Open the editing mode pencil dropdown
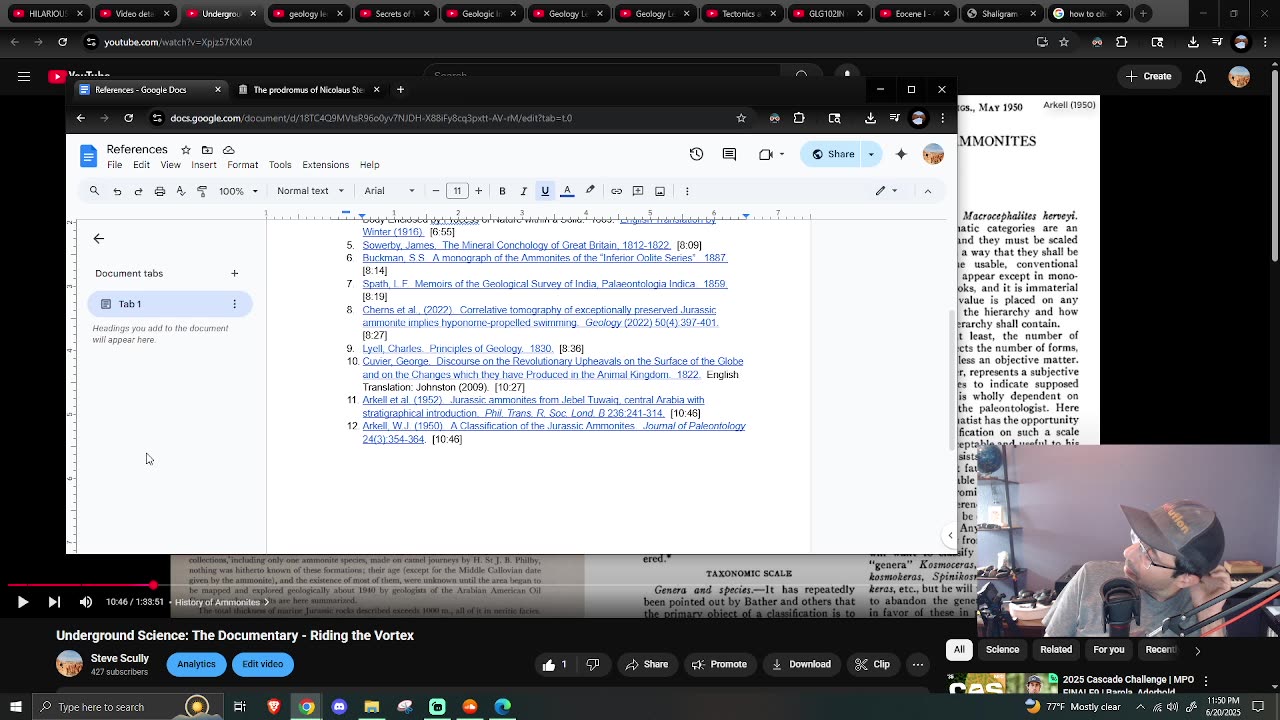 pyautogui.click(x=886, y=191)
